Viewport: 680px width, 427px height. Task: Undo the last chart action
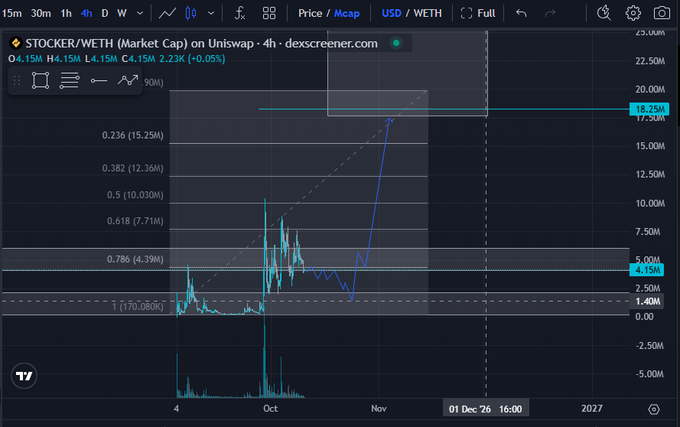click(x=521, y=13)
